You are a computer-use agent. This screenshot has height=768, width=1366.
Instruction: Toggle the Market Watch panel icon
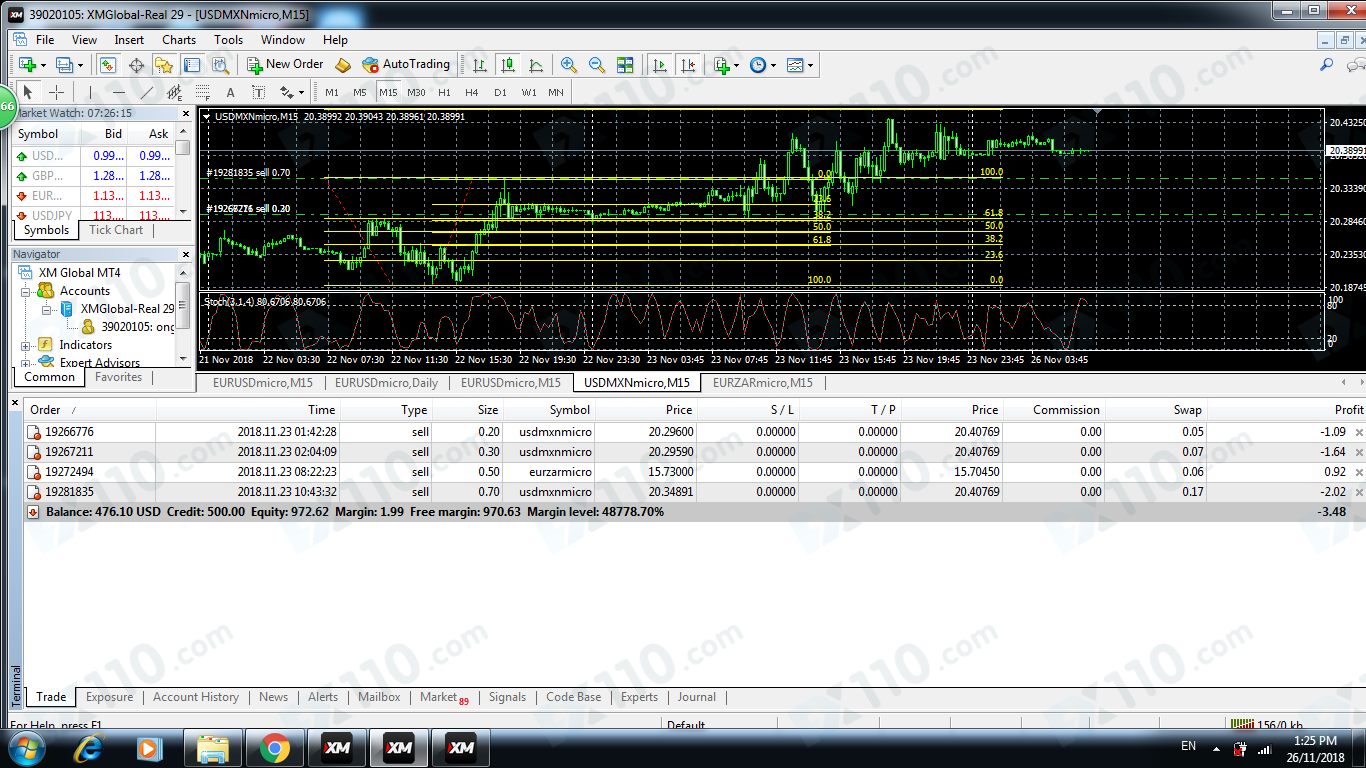pos(108,65)
